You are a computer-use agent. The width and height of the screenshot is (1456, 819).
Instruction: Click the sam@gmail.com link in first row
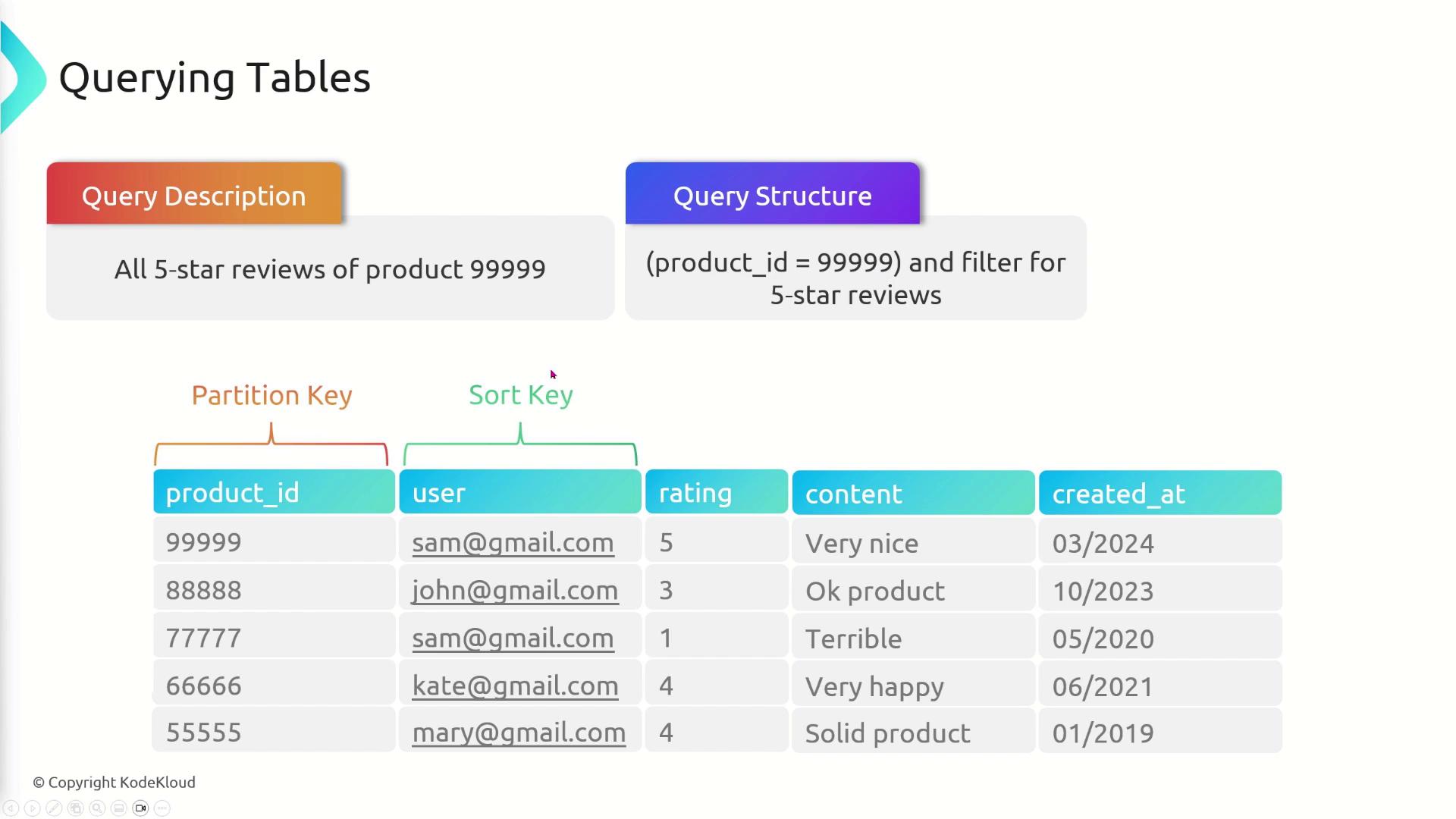pos(513,543)
